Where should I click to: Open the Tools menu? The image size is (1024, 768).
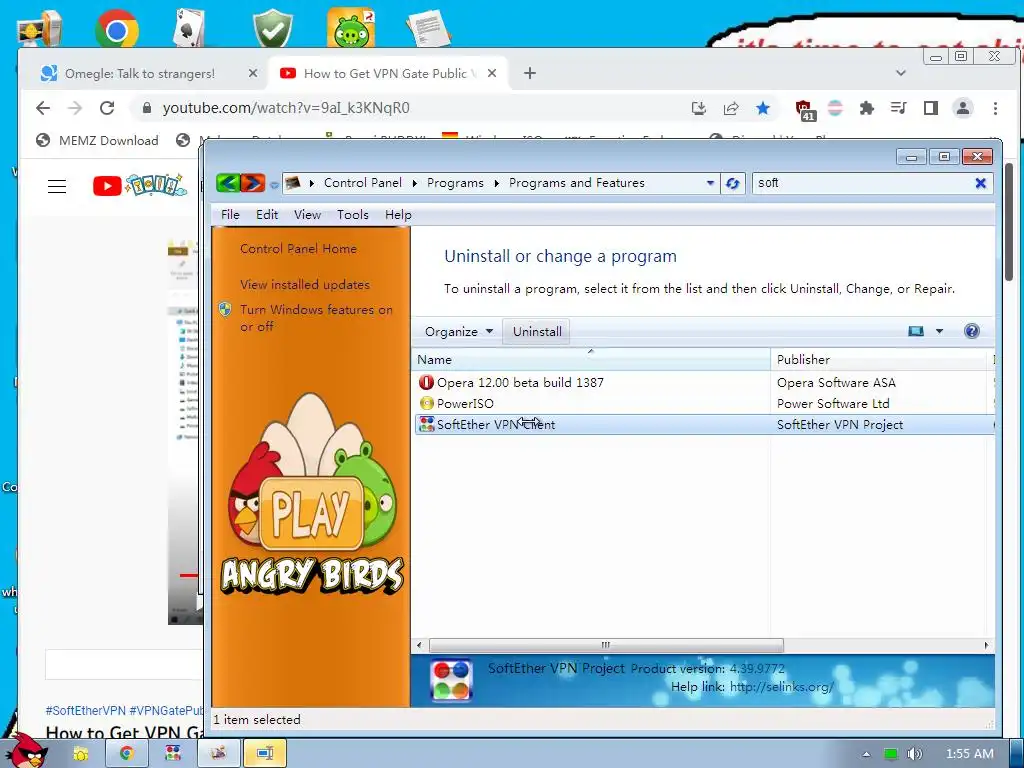pyautogui.click(x=353, y=215)
